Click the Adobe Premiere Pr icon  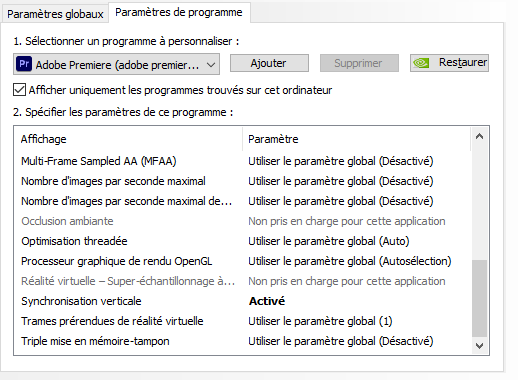24,63
